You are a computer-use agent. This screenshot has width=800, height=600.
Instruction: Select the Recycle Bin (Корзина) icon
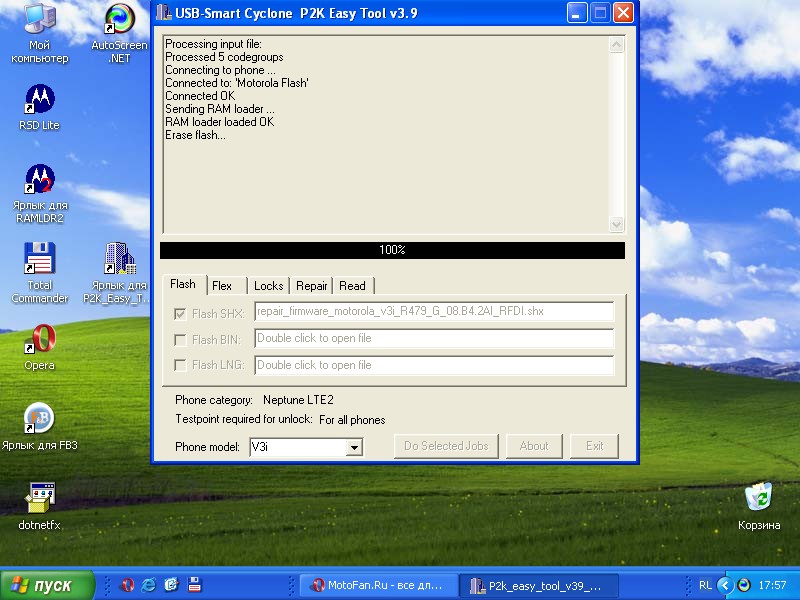759,506
